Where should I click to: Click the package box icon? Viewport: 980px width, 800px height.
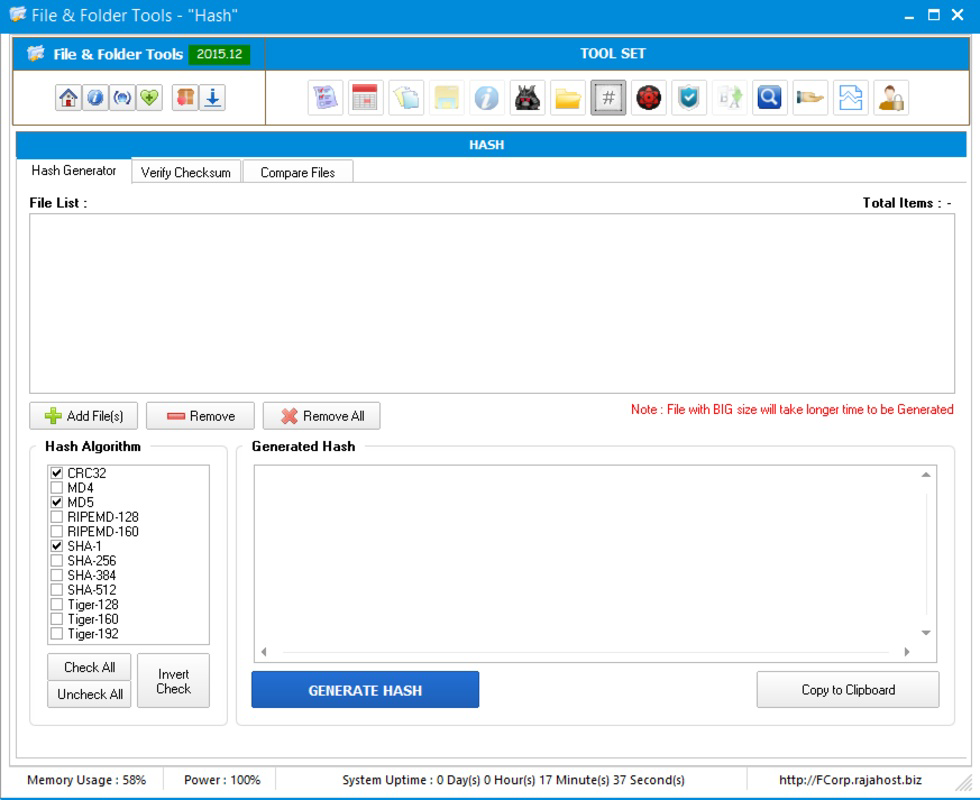185,98
